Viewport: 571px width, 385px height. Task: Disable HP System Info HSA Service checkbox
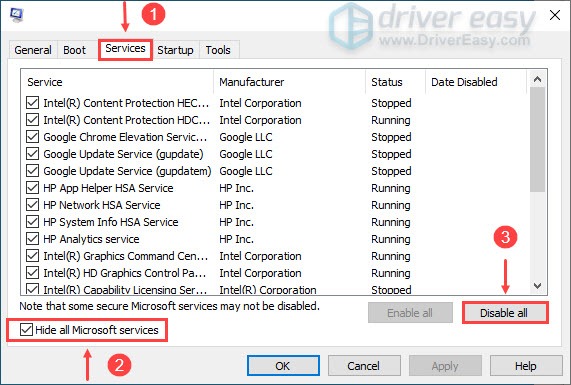(32, 222)
